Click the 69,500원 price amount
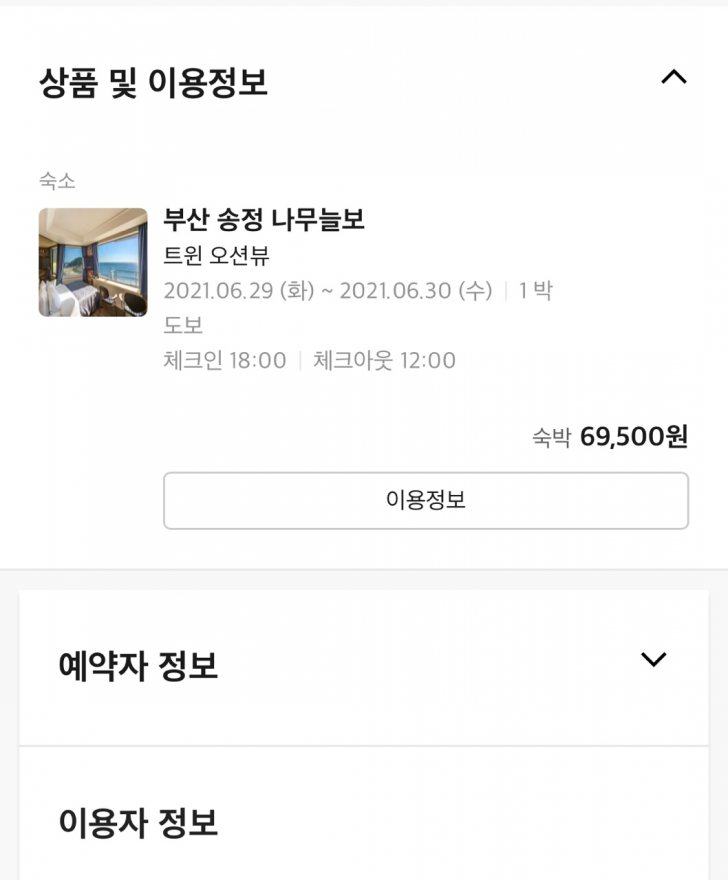The image size is (728, 880). 634,437
